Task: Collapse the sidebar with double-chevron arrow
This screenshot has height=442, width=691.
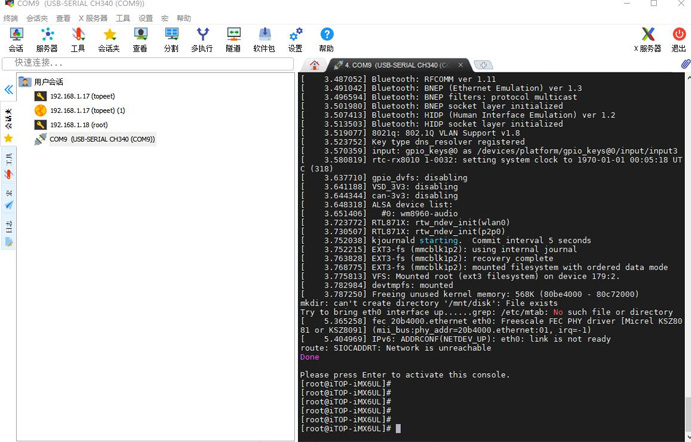Action: pos(8,90)
